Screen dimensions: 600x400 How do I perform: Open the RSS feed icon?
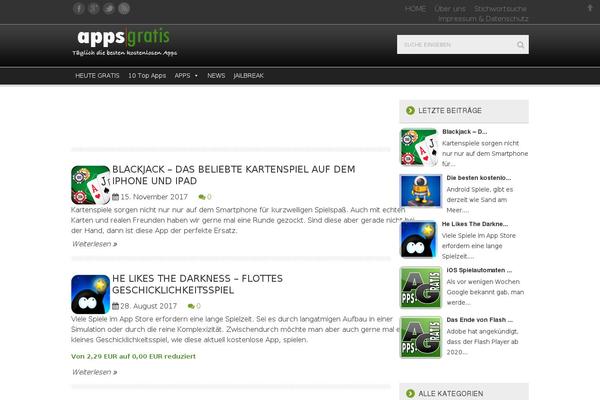pyautogui.click(x=124, y=8)
